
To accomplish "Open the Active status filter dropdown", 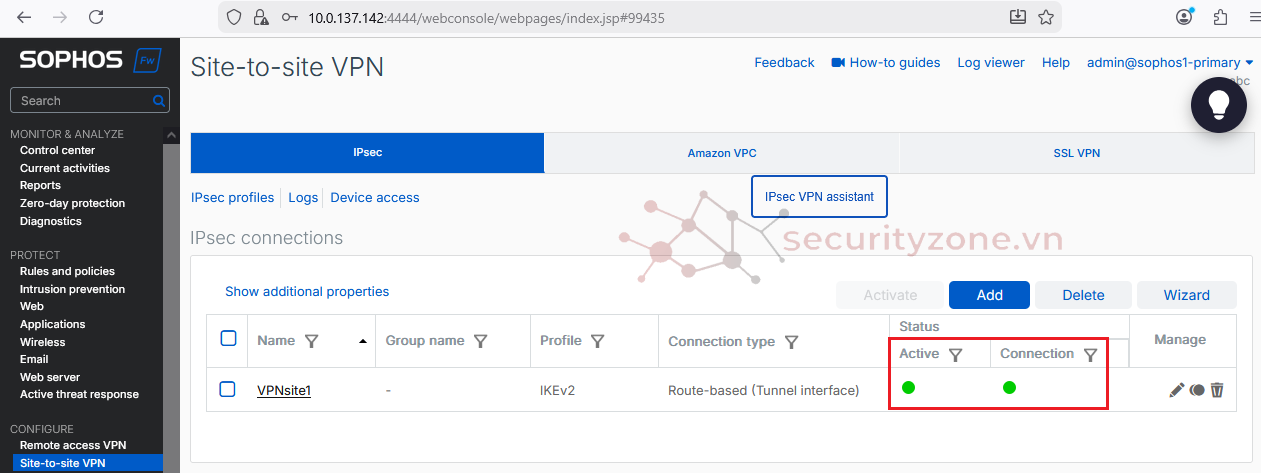I will (955, 354).
